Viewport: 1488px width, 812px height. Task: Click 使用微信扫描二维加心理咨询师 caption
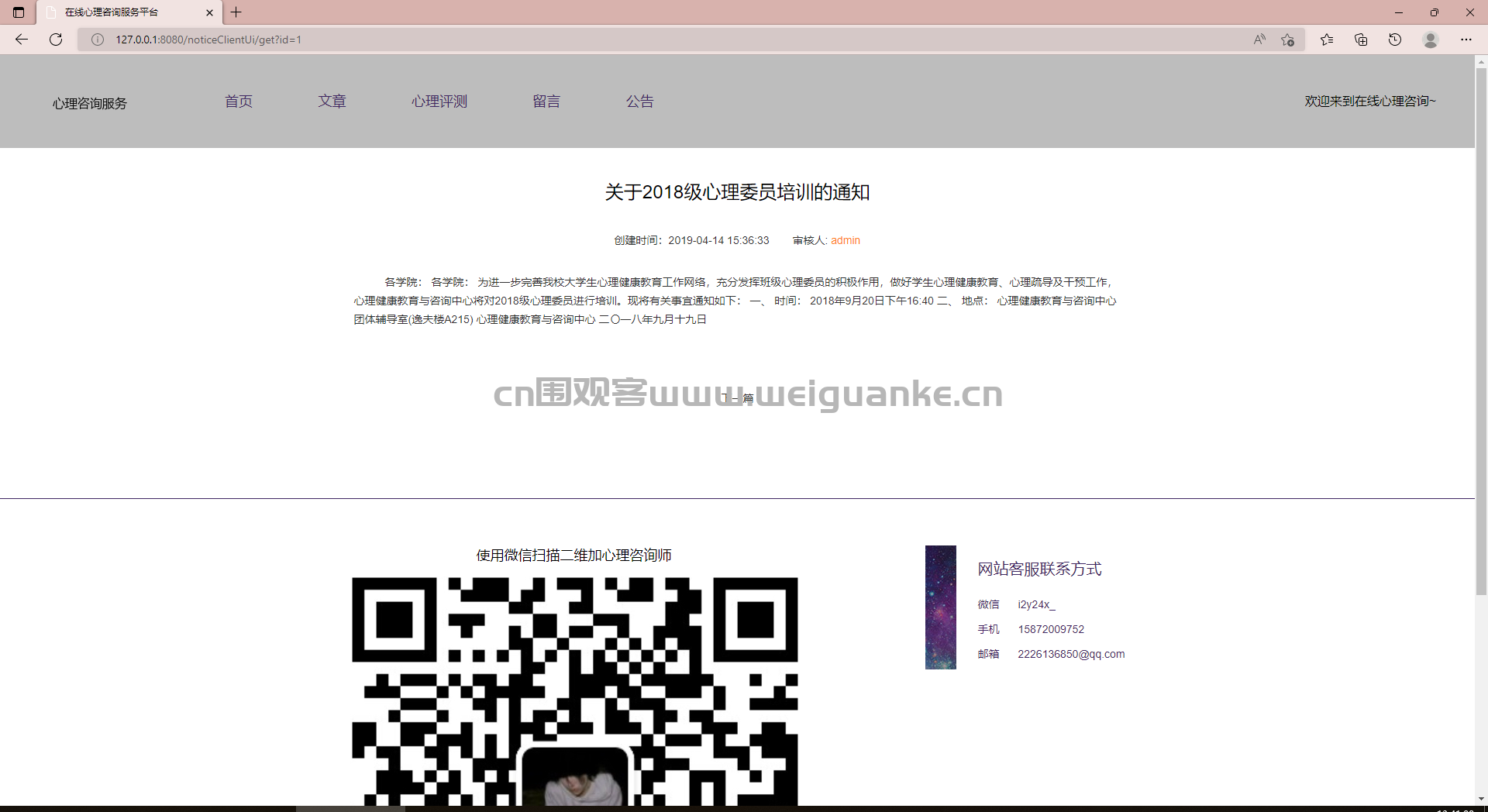click(x=574, y=555)
